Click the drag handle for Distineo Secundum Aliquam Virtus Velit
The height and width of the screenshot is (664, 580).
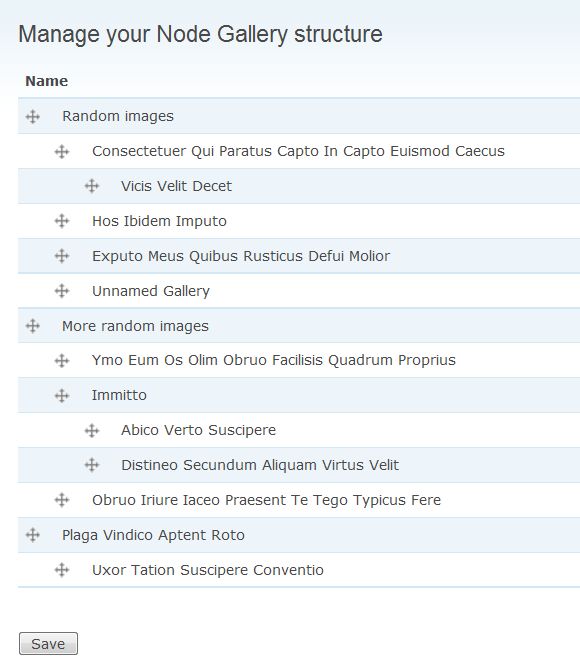coord(92,465)
